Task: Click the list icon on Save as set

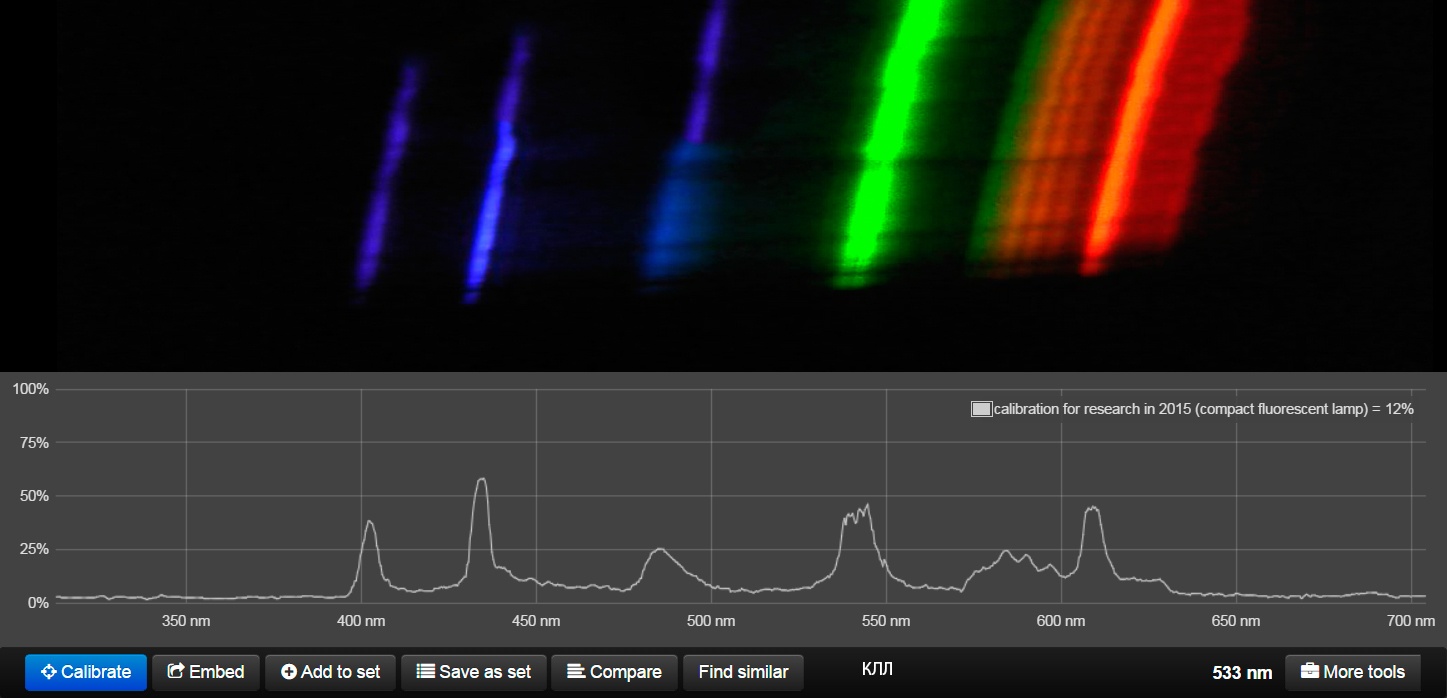Action: click(x=425, y=672)
